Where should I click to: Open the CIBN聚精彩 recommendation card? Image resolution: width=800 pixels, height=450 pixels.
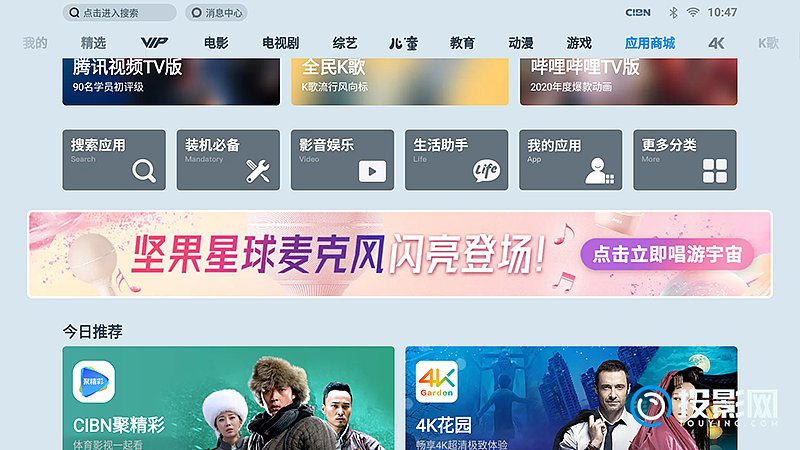(229, 398)
